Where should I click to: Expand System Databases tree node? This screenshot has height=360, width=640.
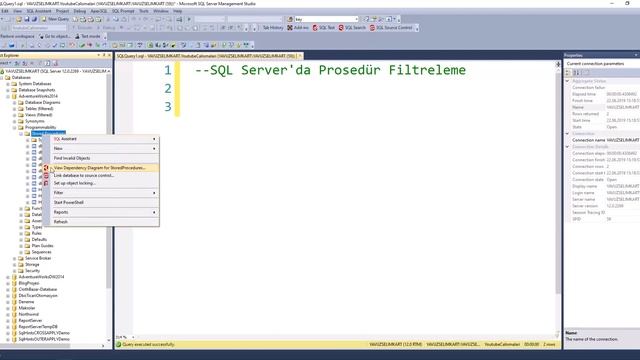8,84
